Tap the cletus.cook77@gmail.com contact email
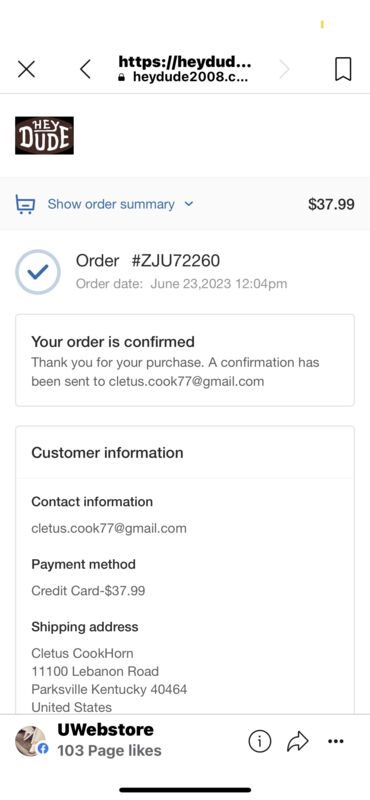This screenshot has height=800, width=370. point(109,528)
